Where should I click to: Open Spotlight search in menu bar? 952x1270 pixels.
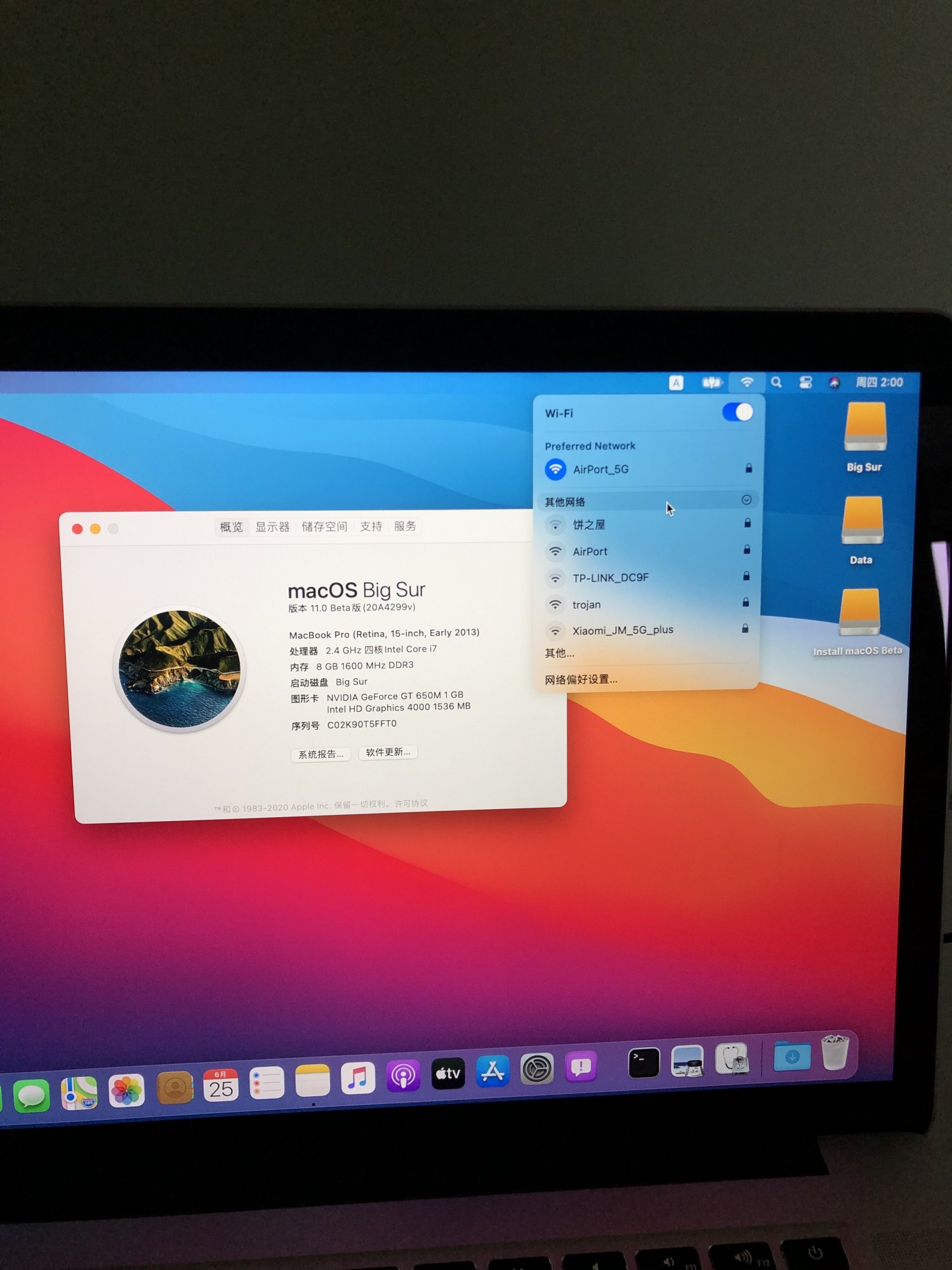coord(776,382)
